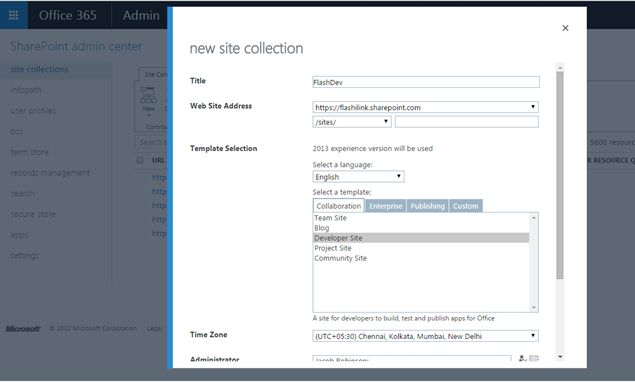635x382 pixels.
Task: Open term store in left navigation
Action: tap(29, 152)
